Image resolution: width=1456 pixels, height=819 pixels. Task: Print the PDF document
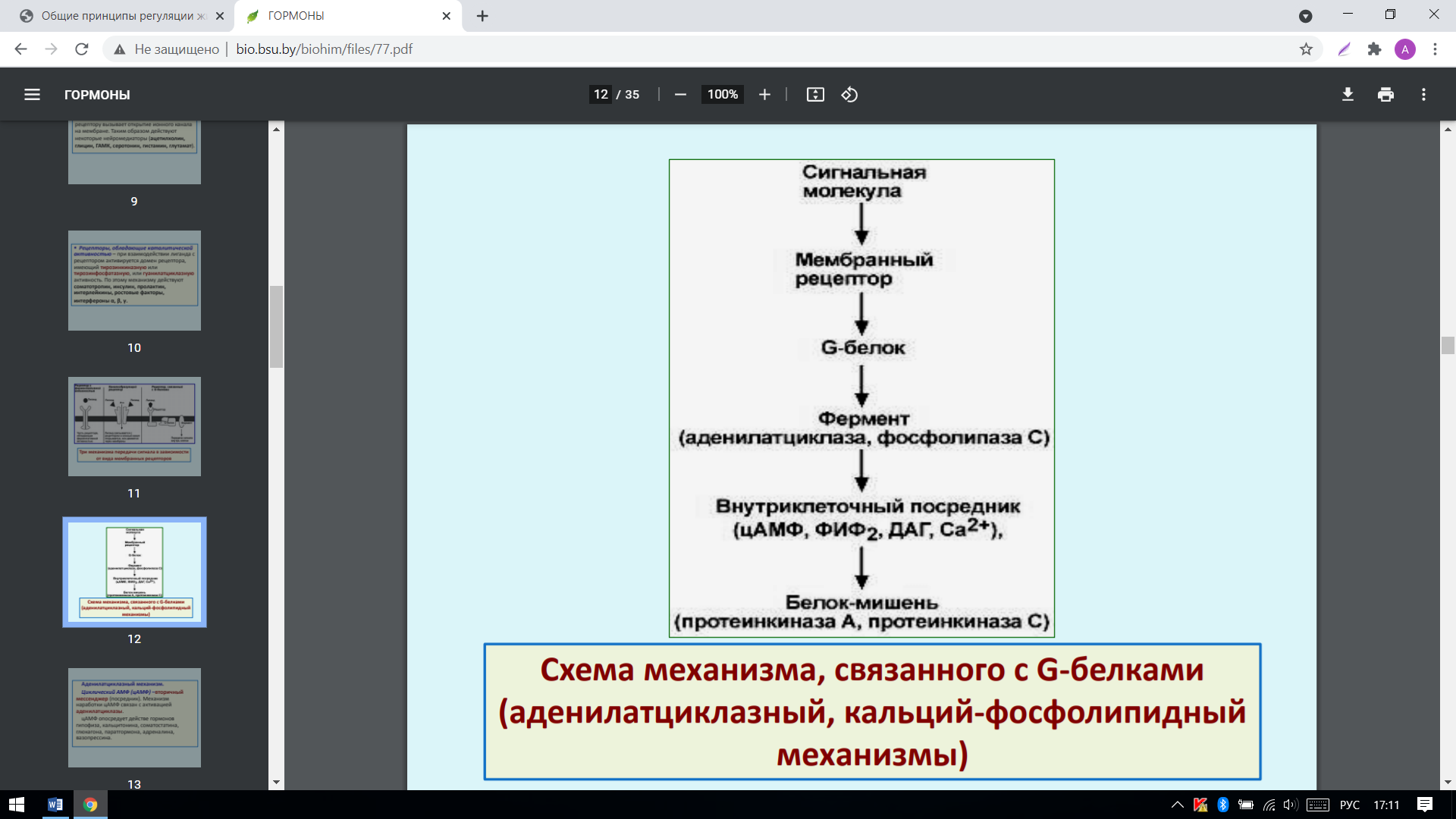(x=1385, y=95)
